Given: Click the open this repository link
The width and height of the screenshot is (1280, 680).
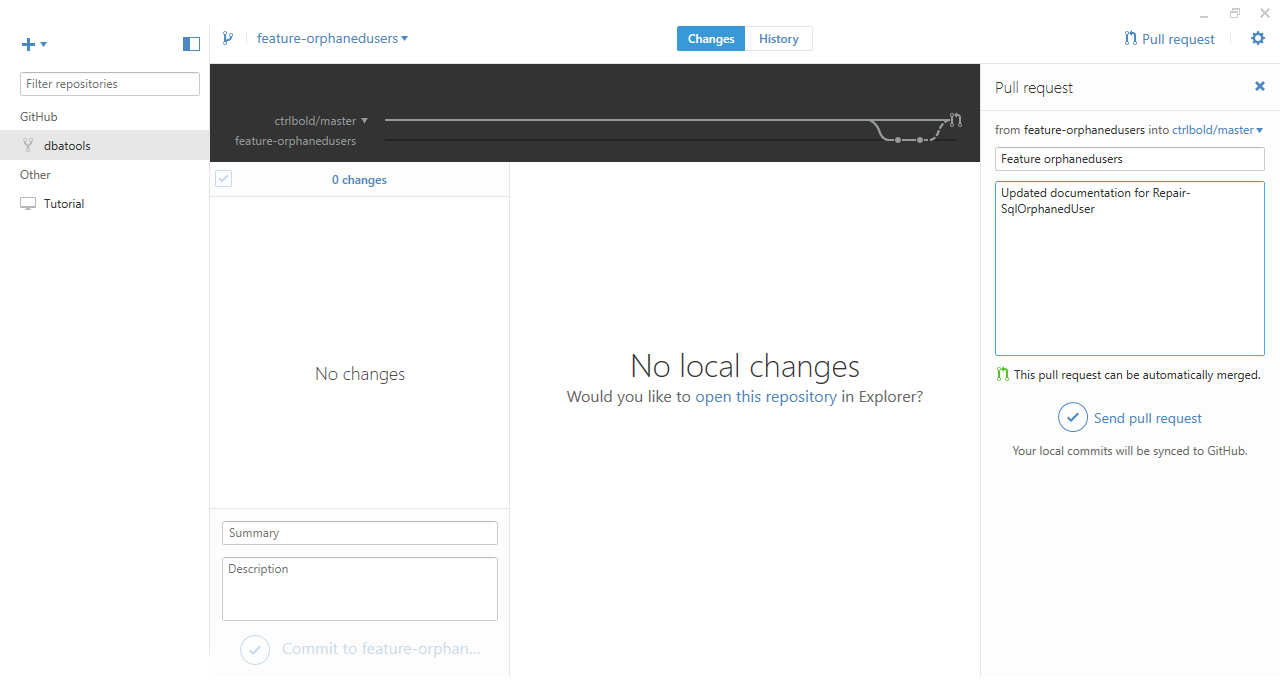Looking at the screenshot, I should tap(766, 396).
